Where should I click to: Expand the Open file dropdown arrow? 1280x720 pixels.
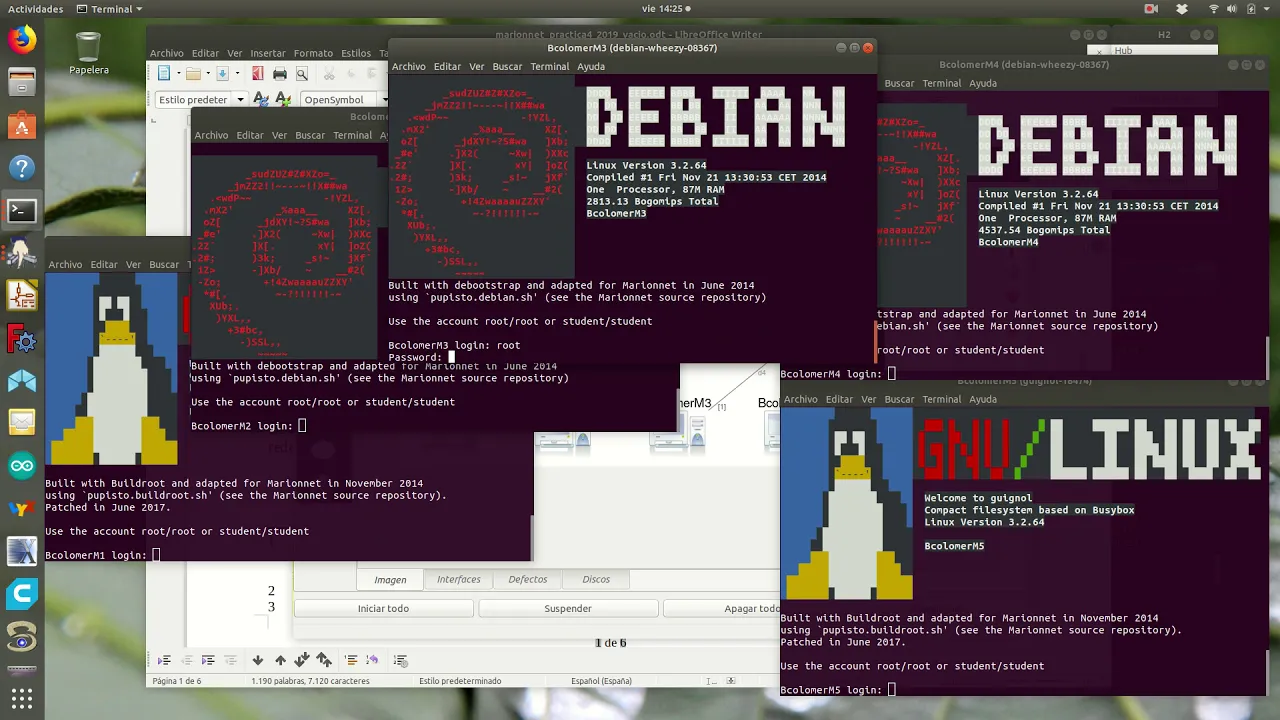207,73
